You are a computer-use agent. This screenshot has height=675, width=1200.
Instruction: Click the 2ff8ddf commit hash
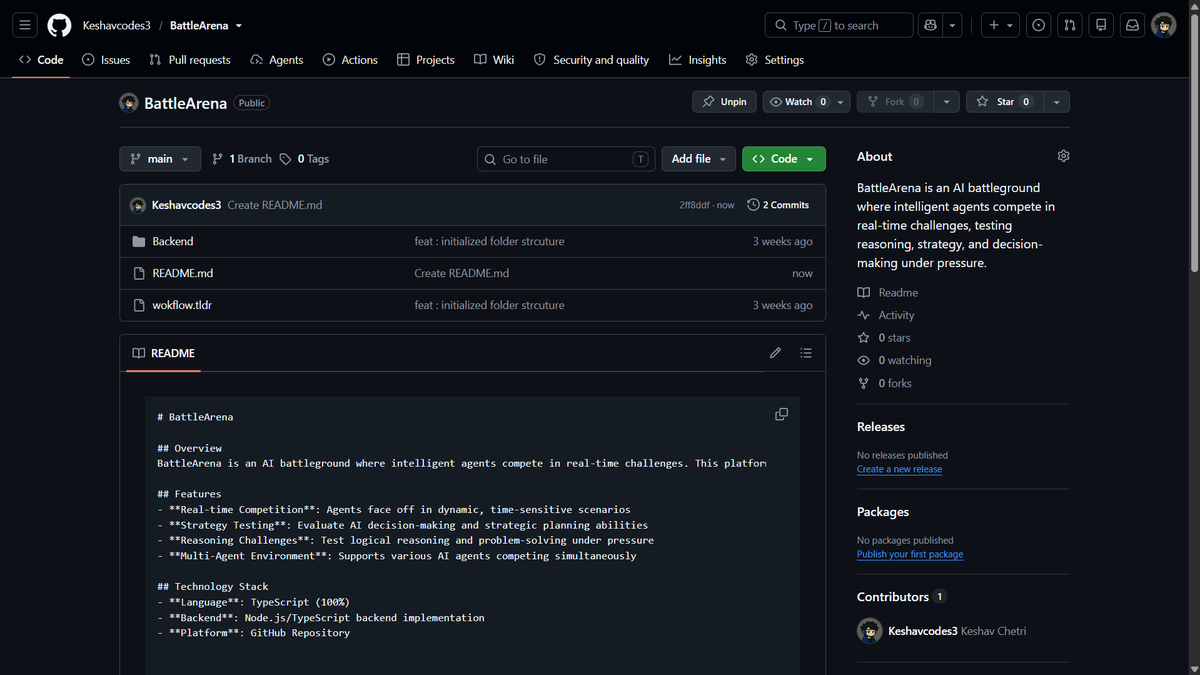(x=694, y=205)
